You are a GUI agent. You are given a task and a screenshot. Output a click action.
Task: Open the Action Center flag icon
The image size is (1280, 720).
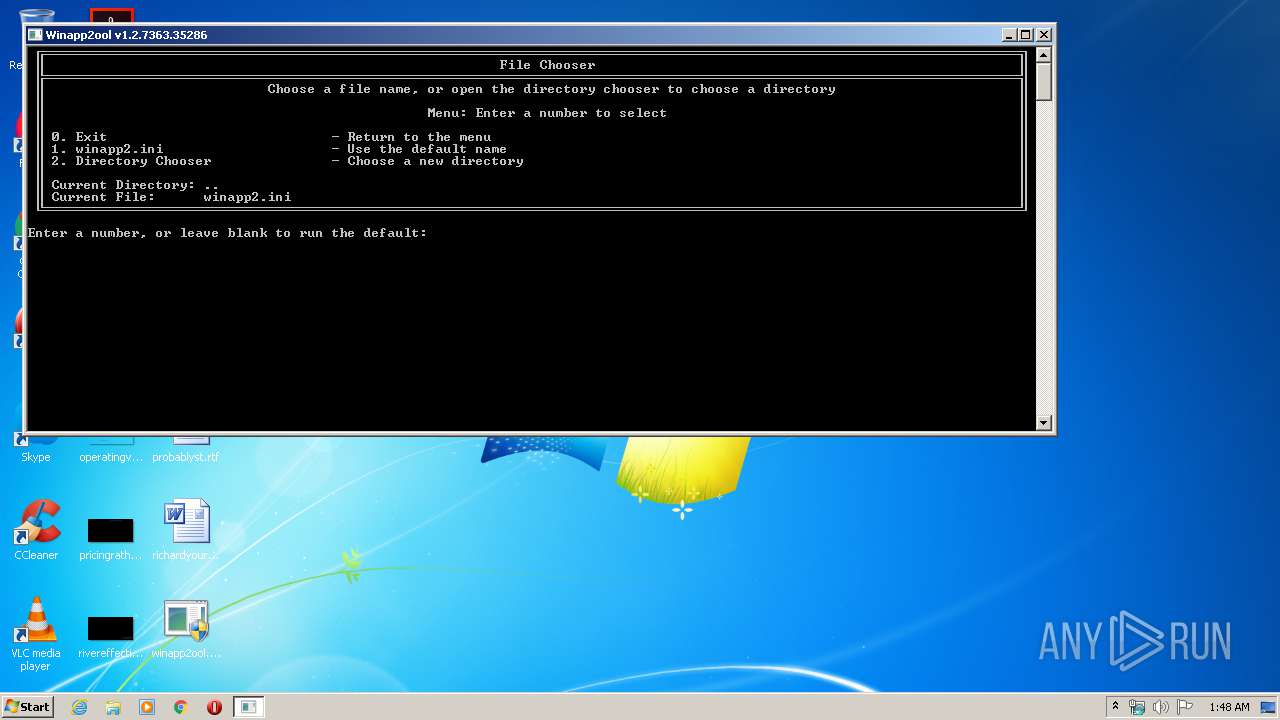(x=1185, y=707)
